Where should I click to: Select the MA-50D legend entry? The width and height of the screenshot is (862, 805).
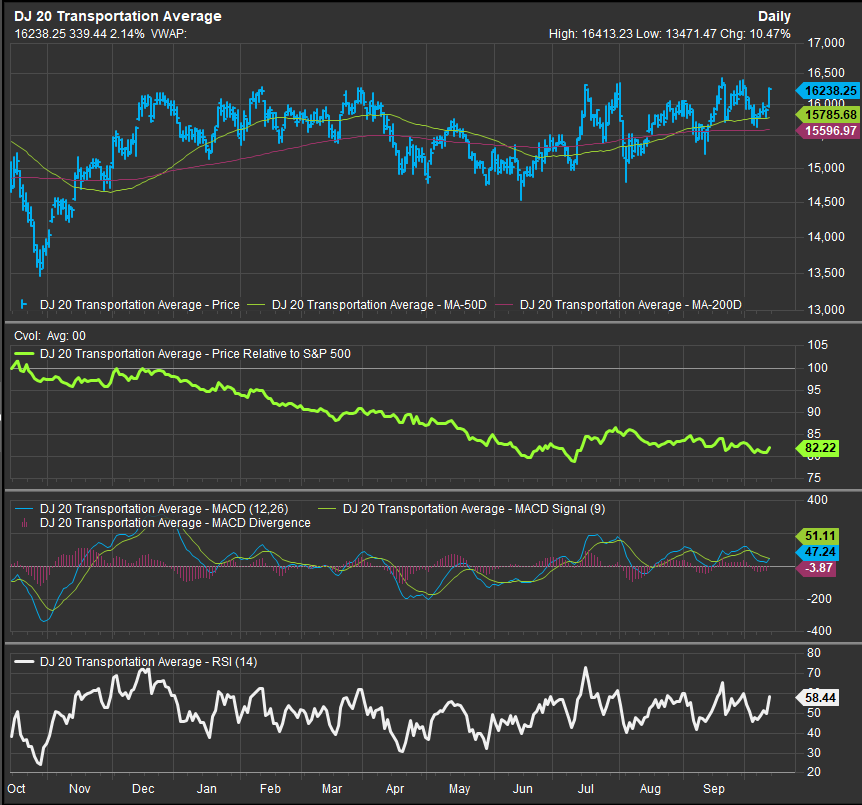coord(379,305)
